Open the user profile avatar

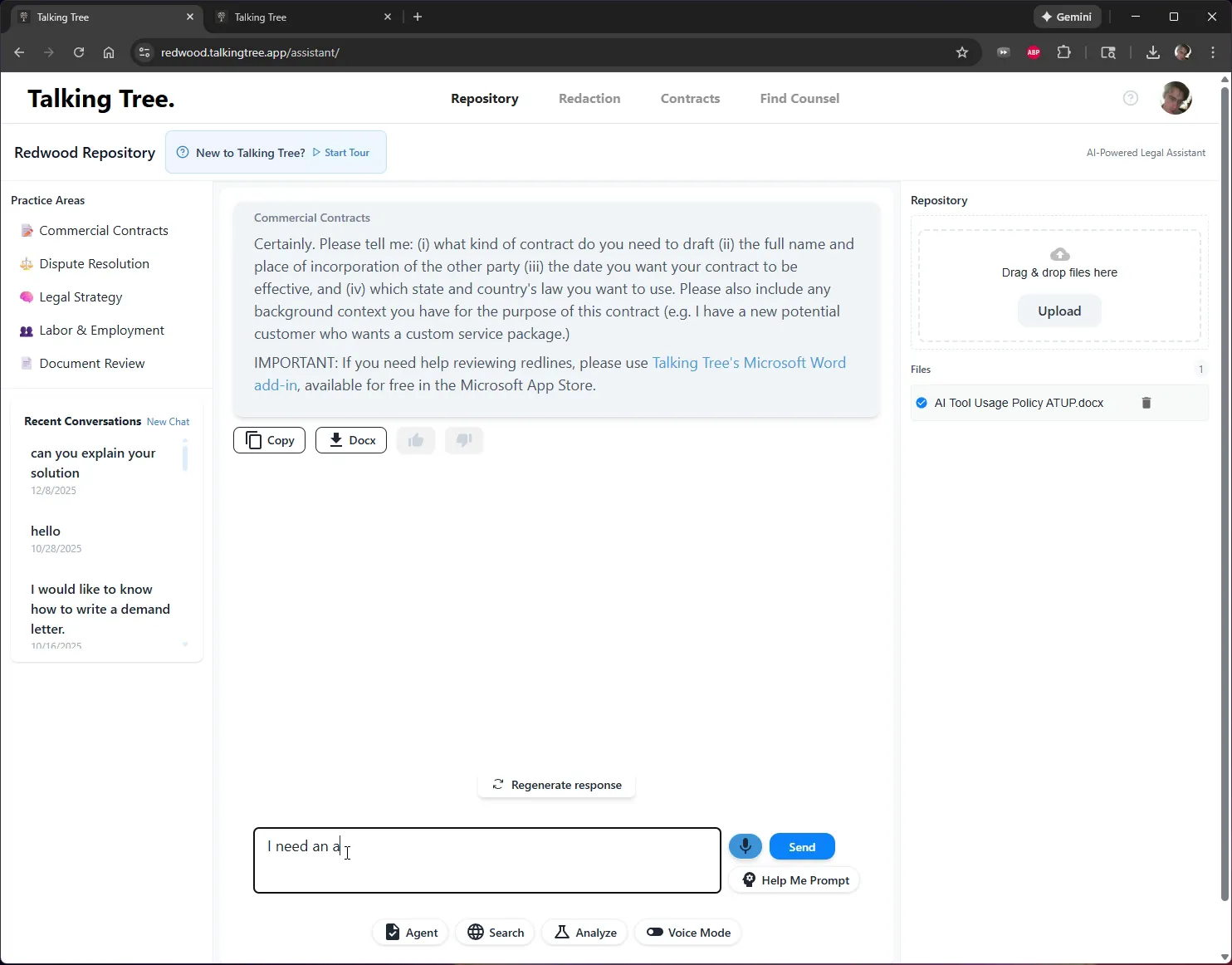coord(1176,98)
